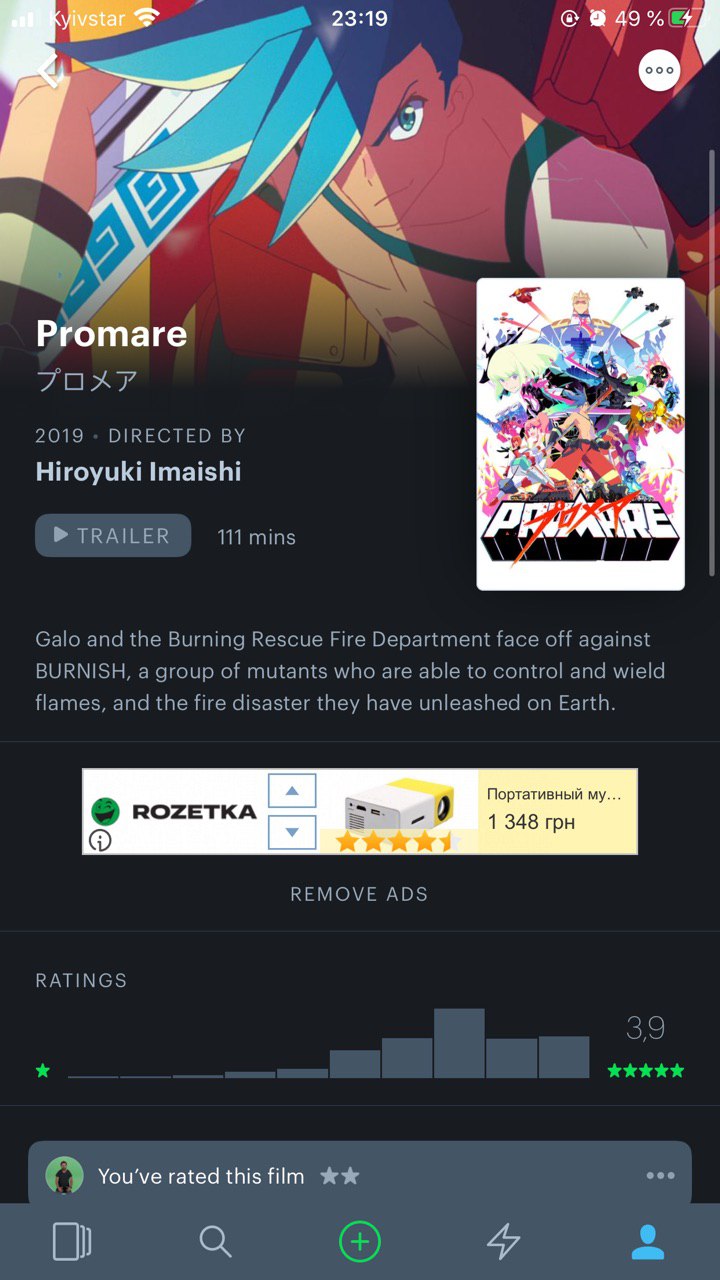Tap Remove Ads link

(359, 894)
